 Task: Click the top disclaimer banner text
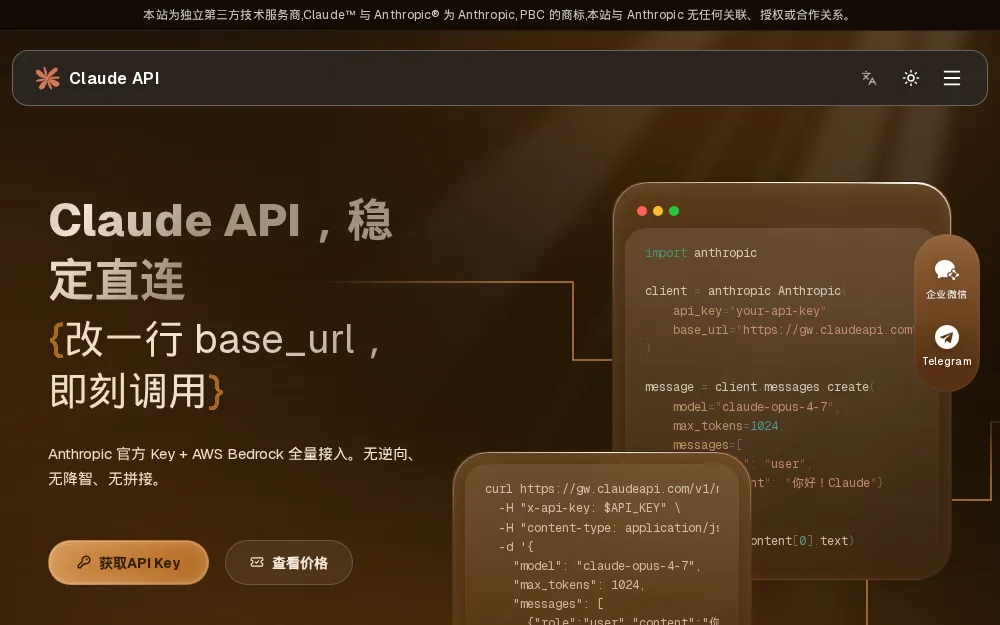pyautogui.click(x=499, y=15)
